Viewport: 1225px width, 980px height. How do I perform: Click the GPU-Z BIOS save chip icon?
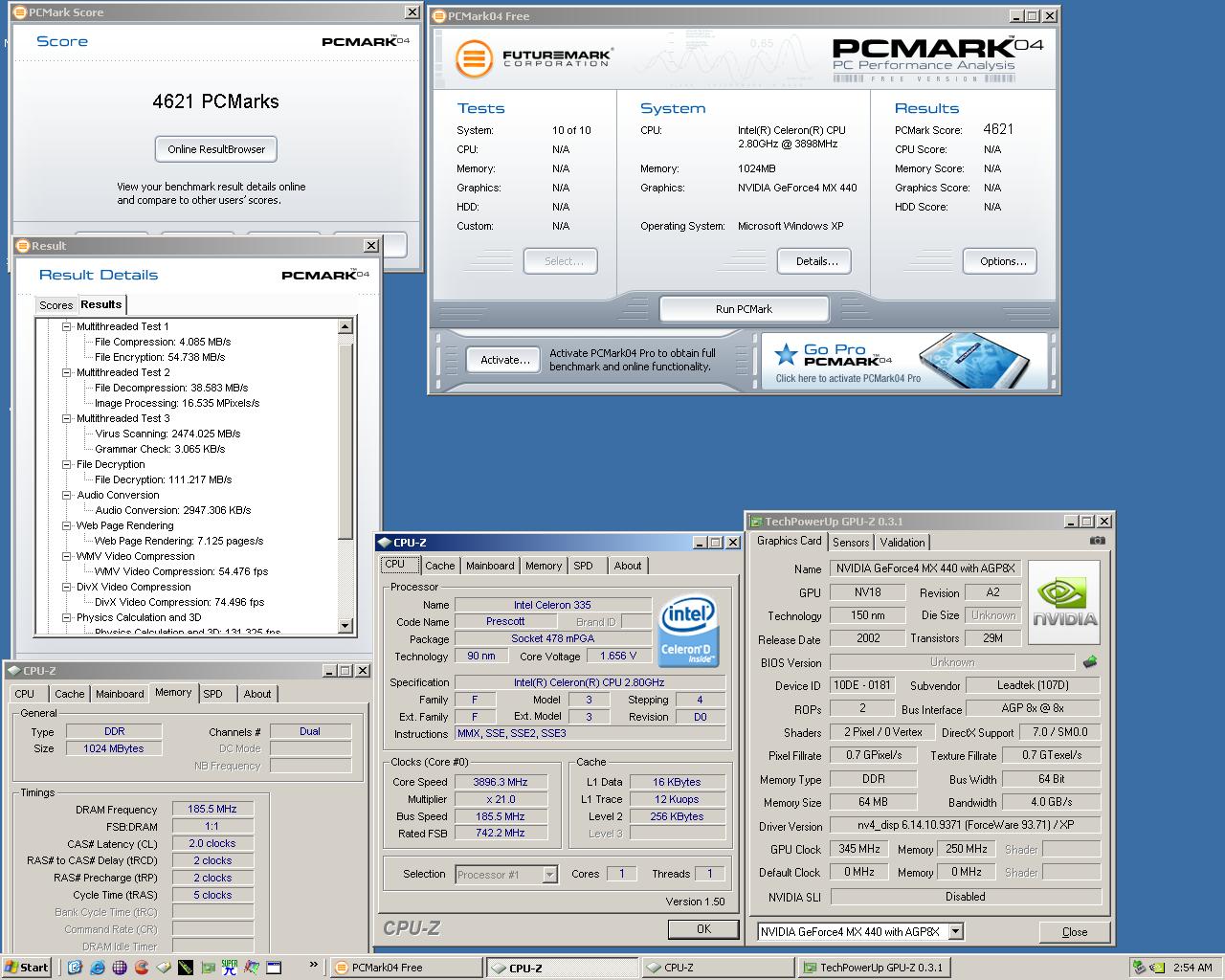click(x=1089, y=661)
